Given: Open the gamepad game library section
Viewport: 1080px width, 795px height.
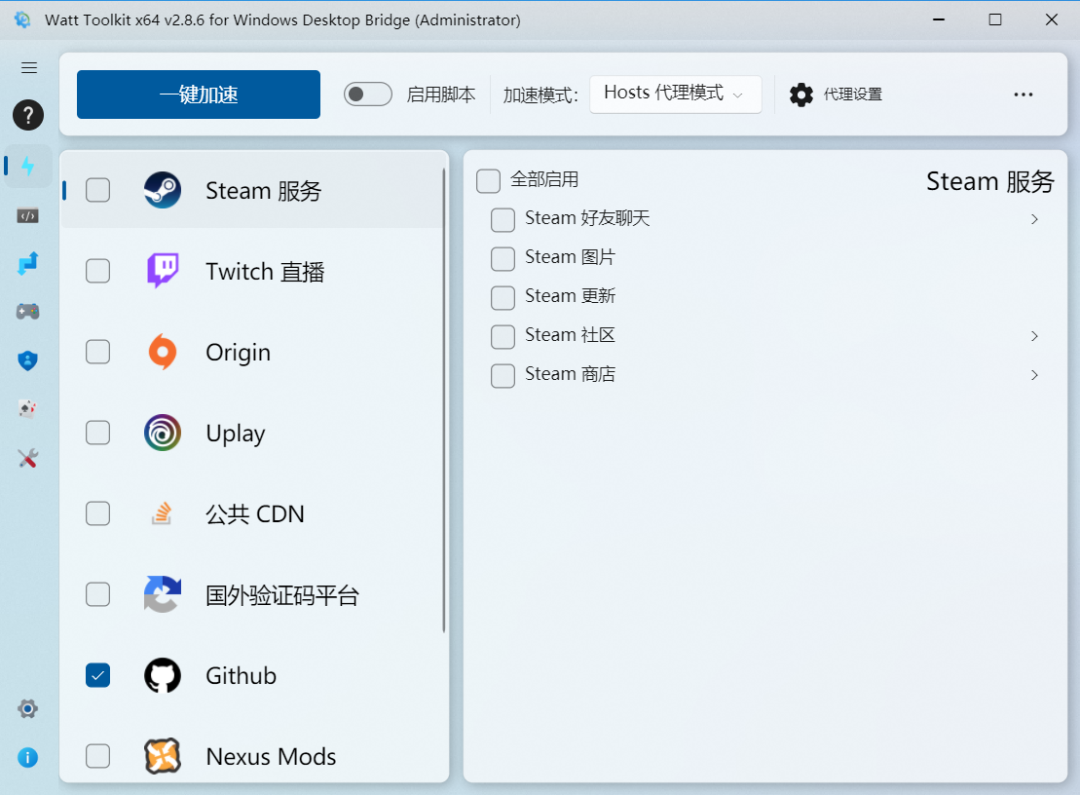Looking at the screenshot, I should pos(28,311).
